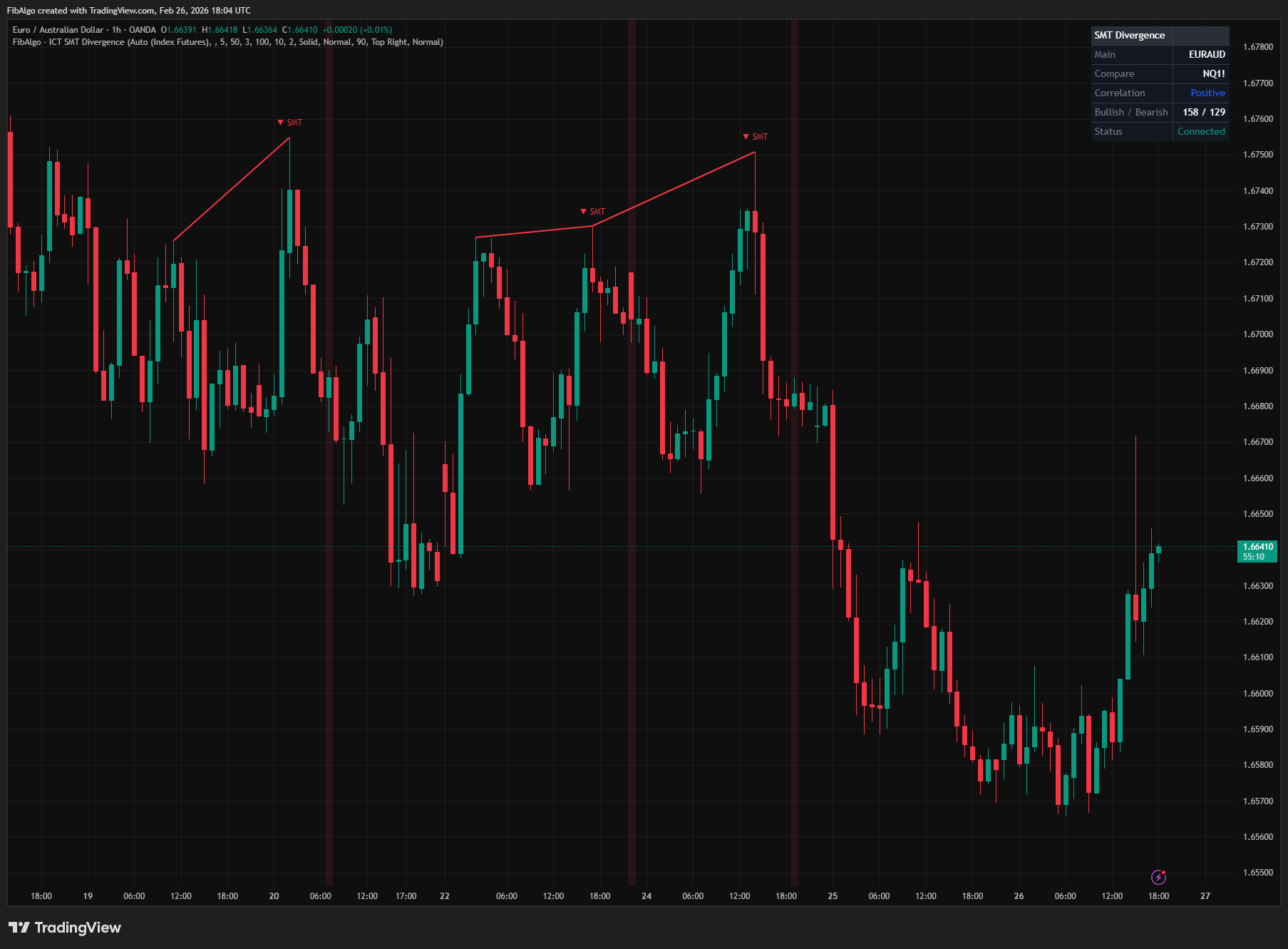Open the EURAUD Main symbol selector

tap(1208, 54)
